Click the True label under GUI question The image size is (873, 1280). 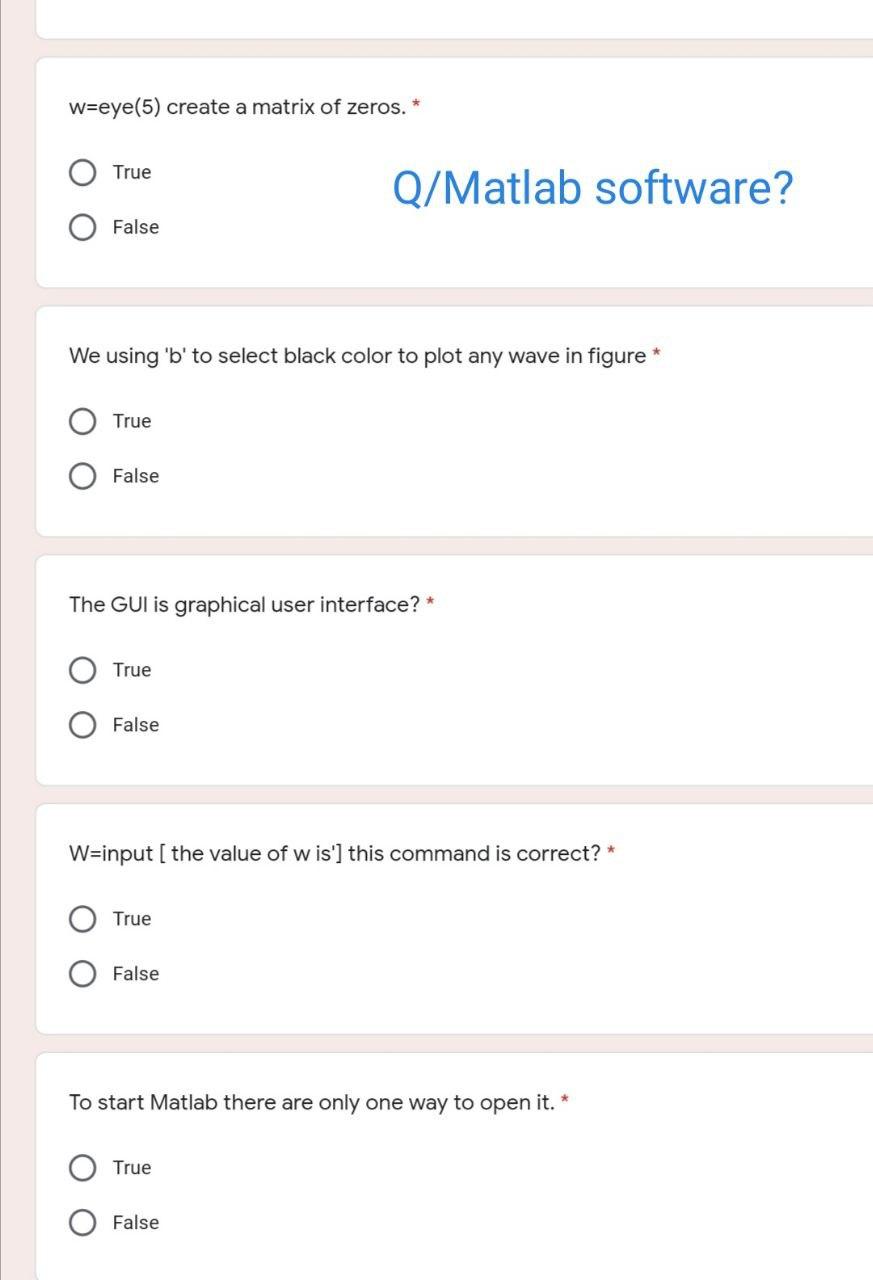click(x=132, y=670)
